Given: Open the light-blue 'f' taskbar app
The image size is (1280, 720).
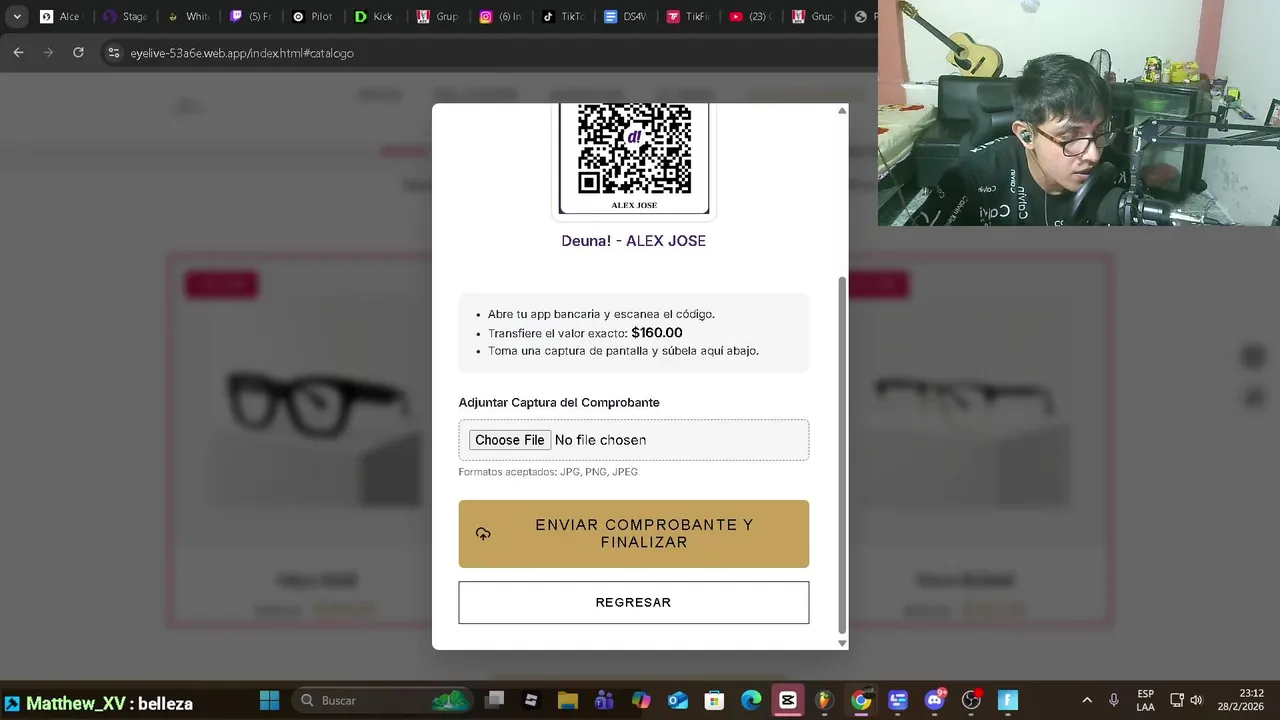Looking at the screenshot, I should [x=1008, y=700].
